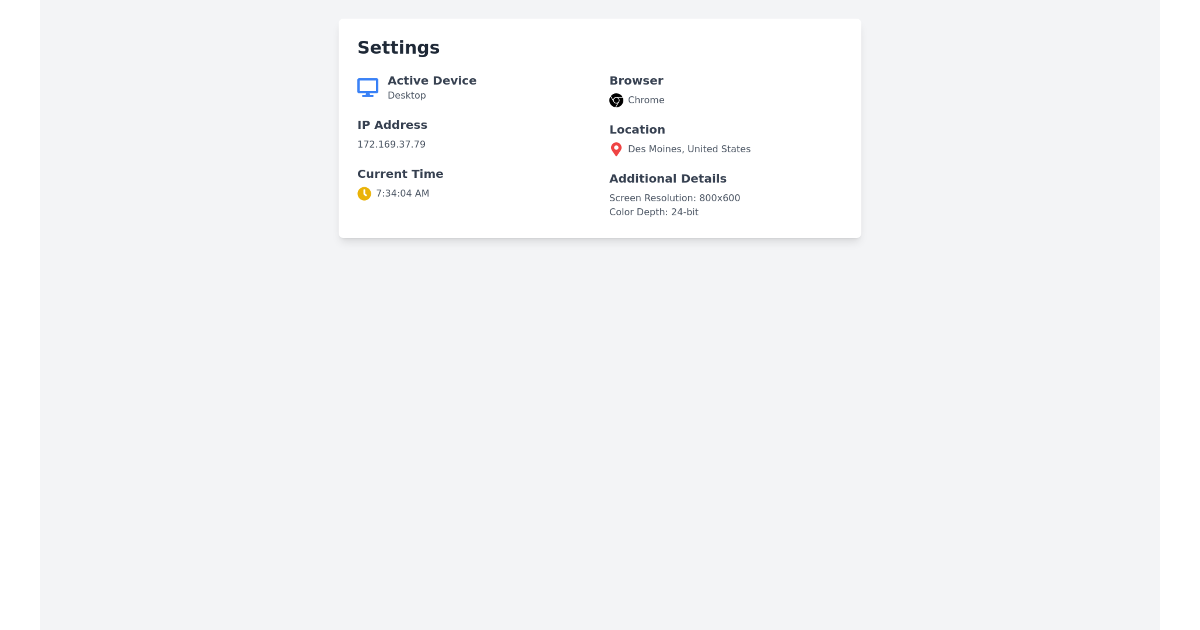Select the Chrome text label
Image resolution: width=1200 pixels, height=630 pixels.
pos(648,100)
